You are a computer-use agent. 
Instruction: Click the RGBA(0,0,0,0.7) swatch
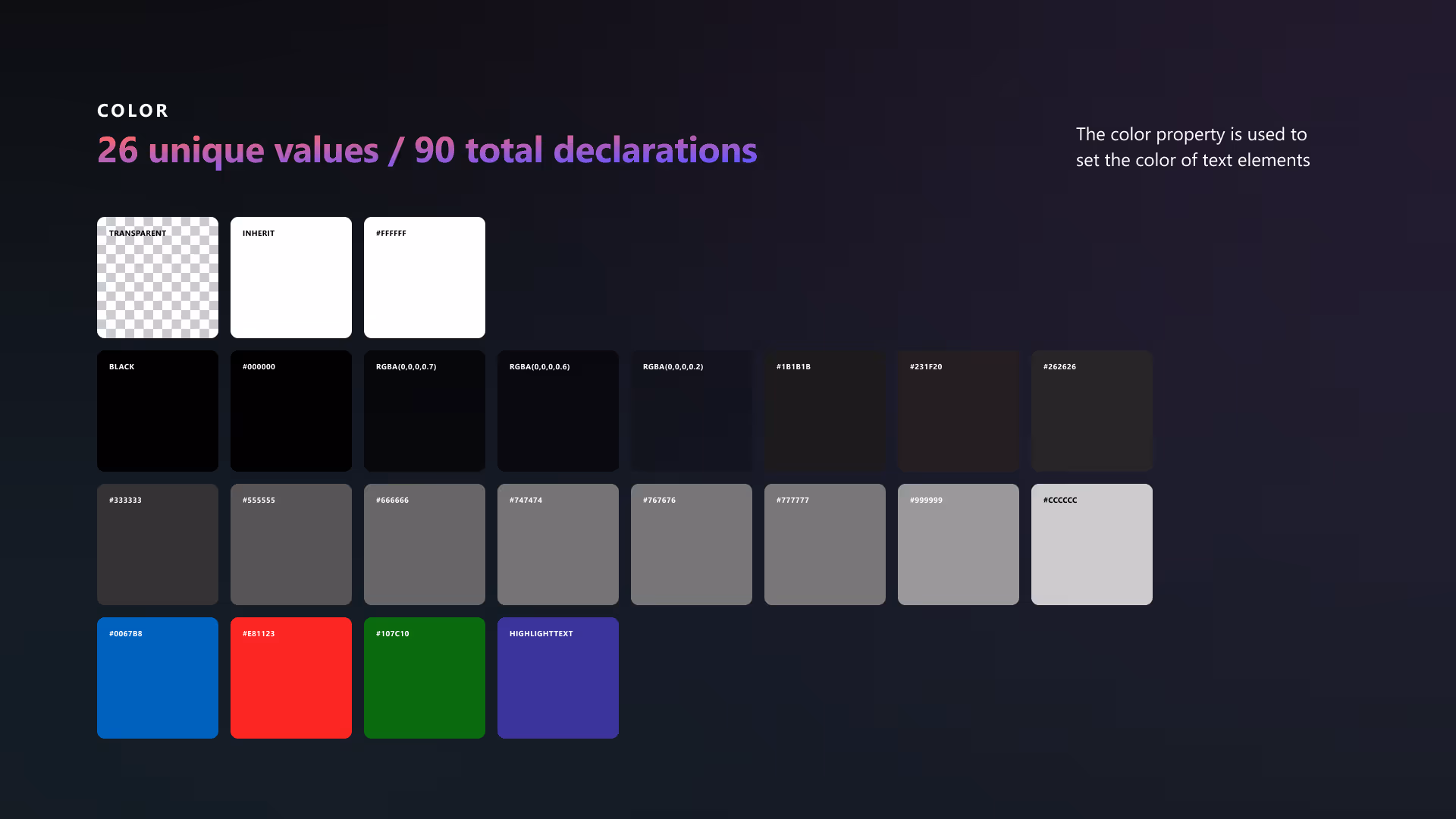[x=424, y=410]
